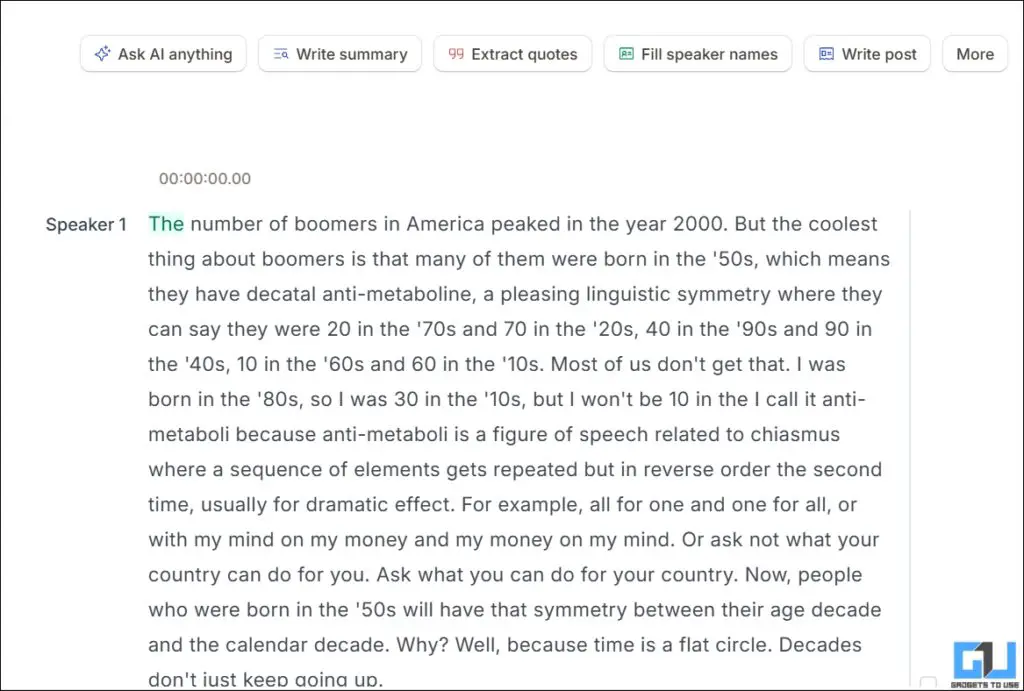Screen dimensions: 1024x691
Task: Click the Write post document icon
Action: click(826, 54)
